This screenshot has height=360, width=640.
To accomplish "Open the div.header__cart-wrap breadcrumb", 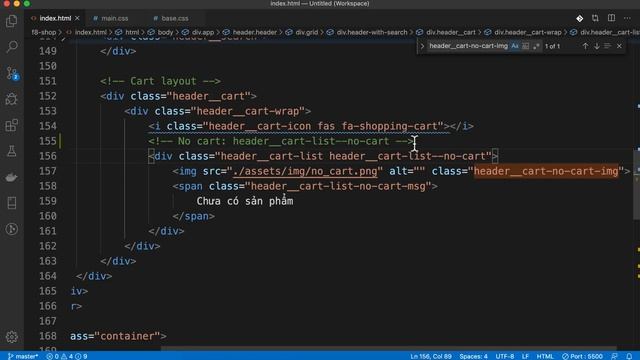I will (x=528, y=32).
